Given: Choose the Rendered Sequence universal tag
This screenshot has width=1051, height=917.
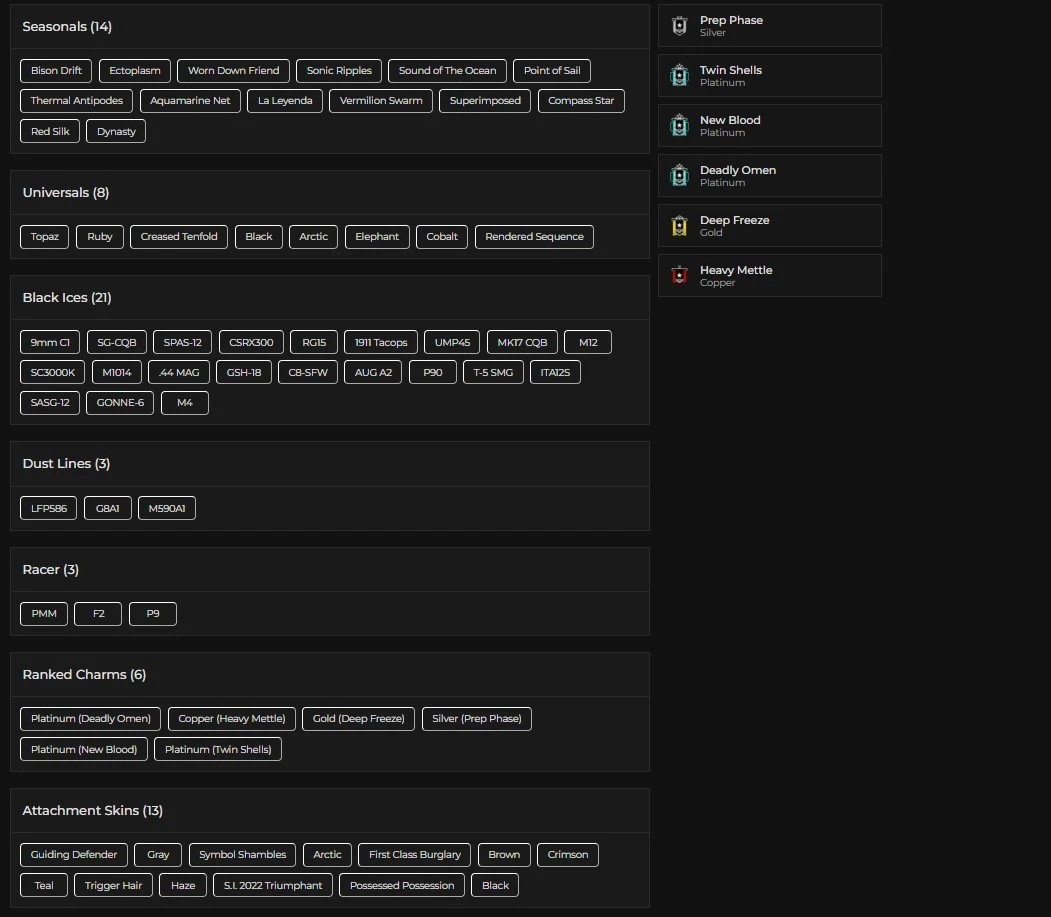Looking at the screenshot, I should [534, 237].
